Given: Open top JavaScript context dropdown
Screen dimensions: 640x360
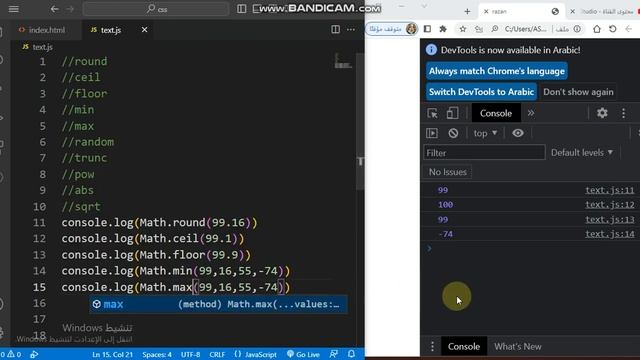Looking at the screenshot, I should pos(485,133).
